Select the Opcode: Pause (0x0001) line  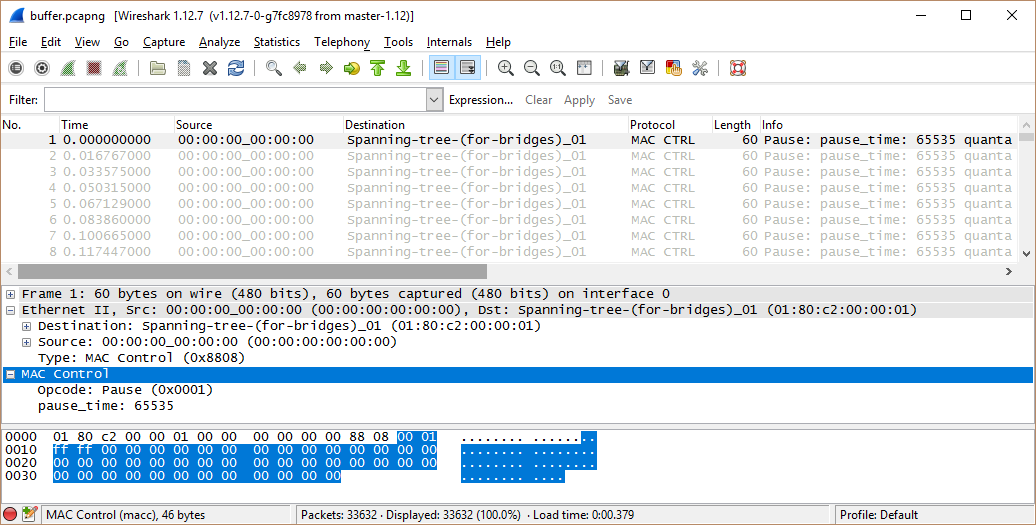click(125, 390)
